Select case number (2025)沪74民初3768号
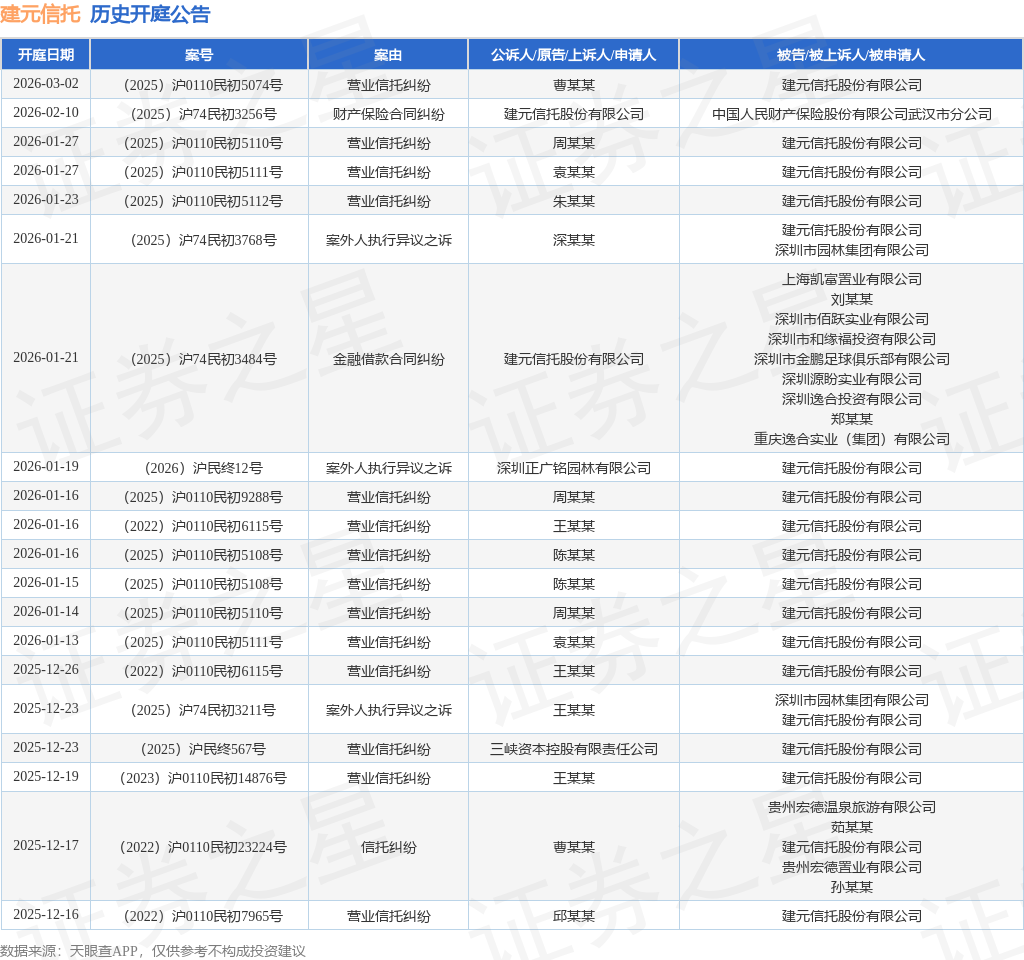1024x960 pixels. click(203, 240)
